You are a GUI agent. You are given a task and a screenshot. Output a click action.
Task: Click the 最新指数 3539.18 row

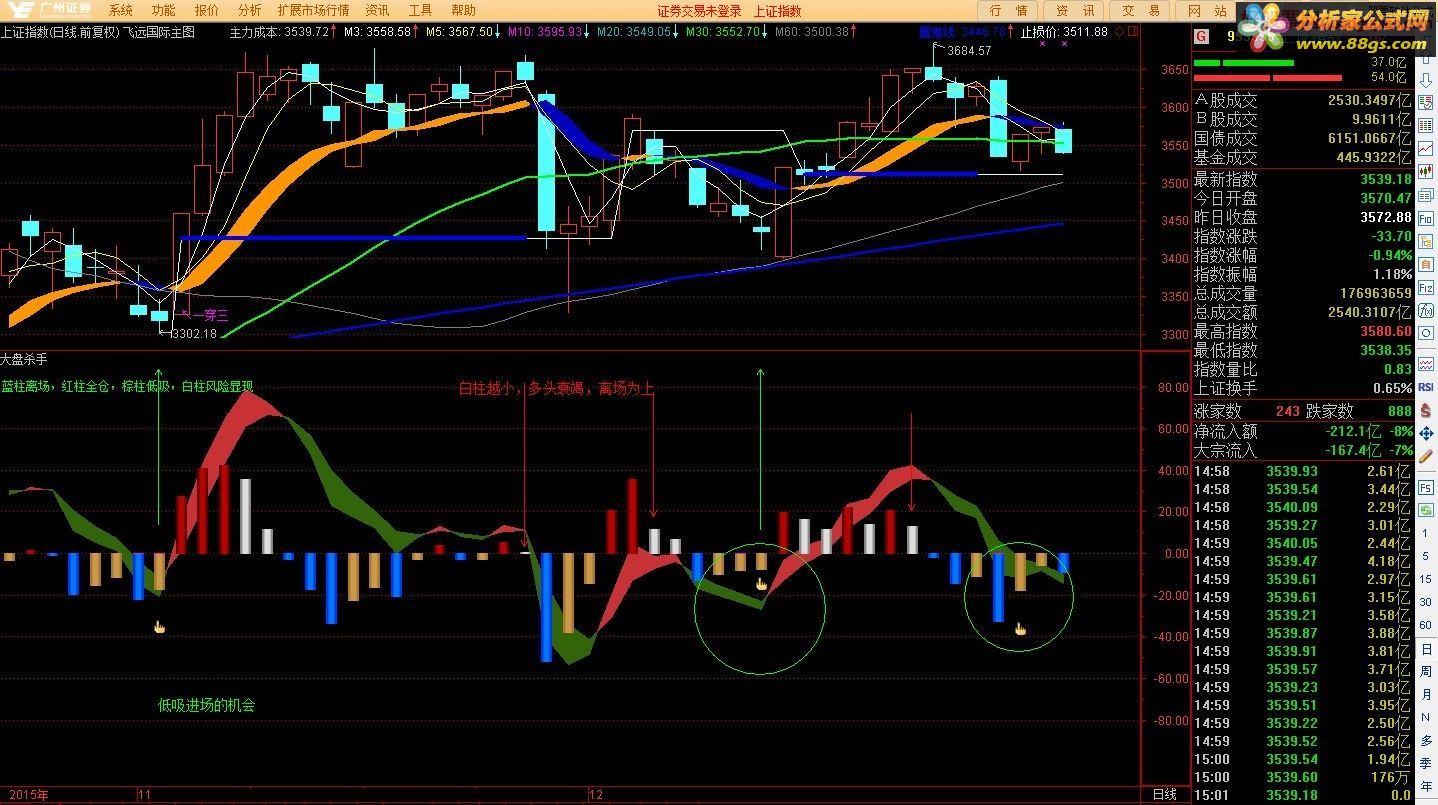coord(1302,179)
